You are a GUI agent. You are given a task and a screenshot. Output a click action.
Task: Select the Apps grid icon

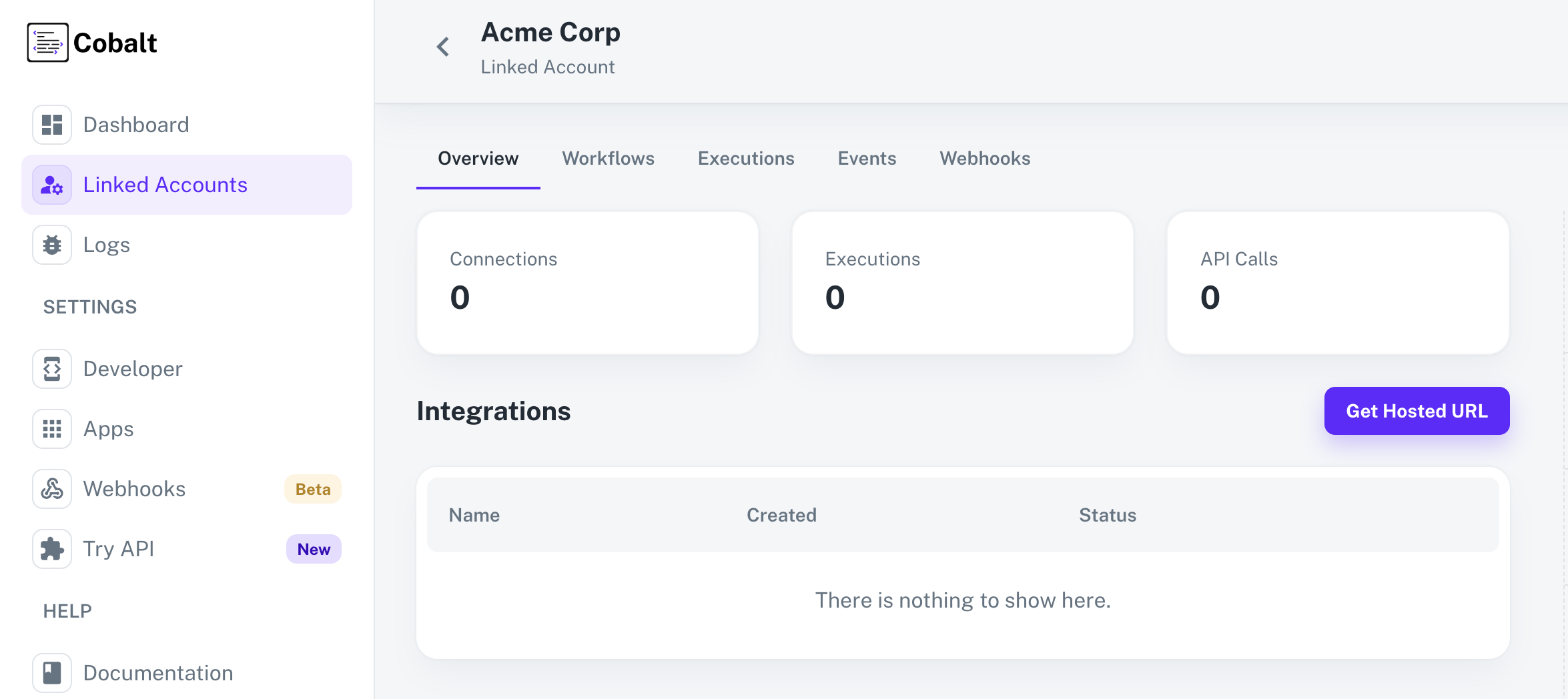51,428
